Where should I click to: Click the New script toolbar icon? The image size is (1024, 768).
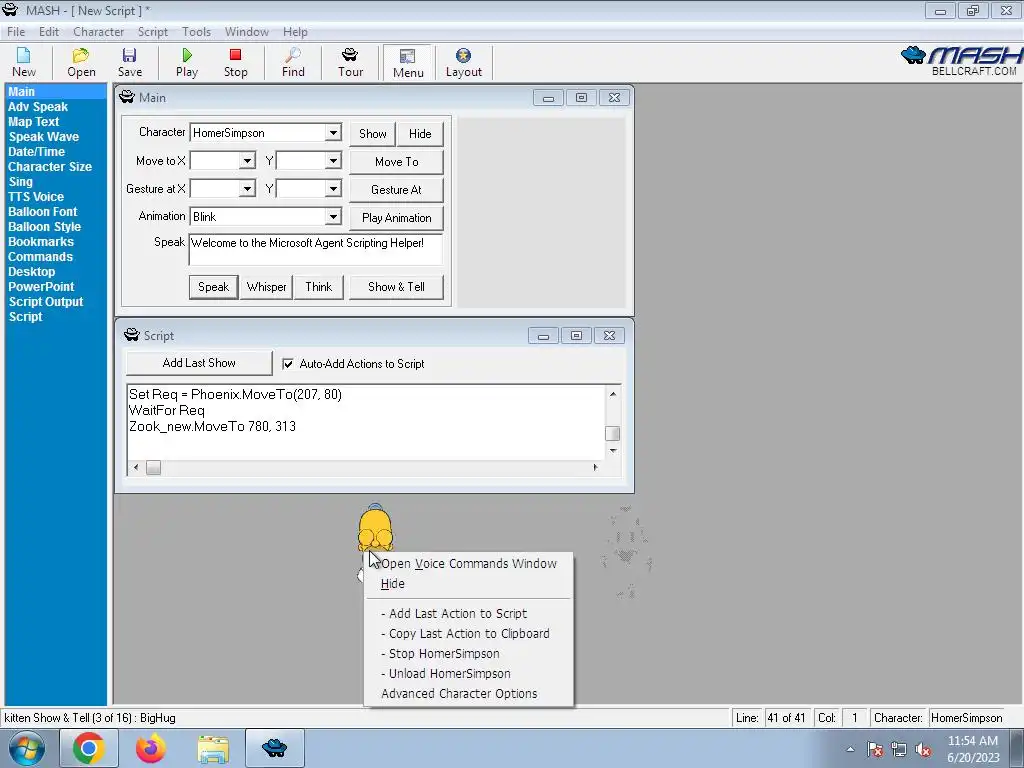[24, 63]
